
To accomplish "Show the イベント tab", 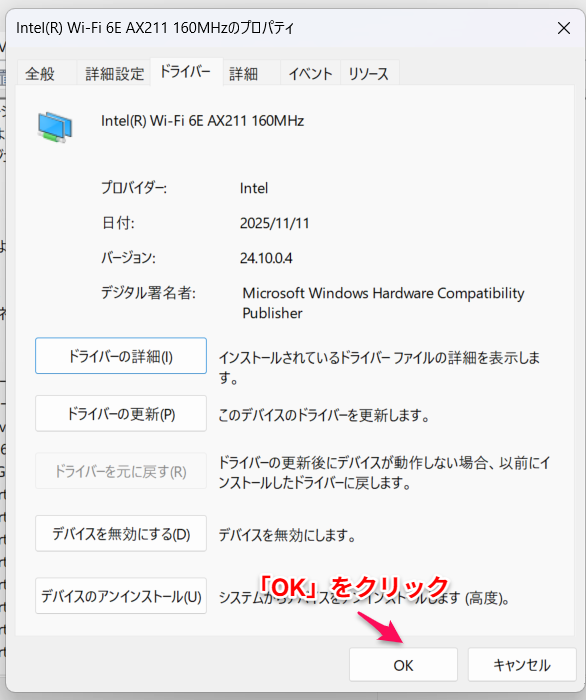I will [310, 74].
